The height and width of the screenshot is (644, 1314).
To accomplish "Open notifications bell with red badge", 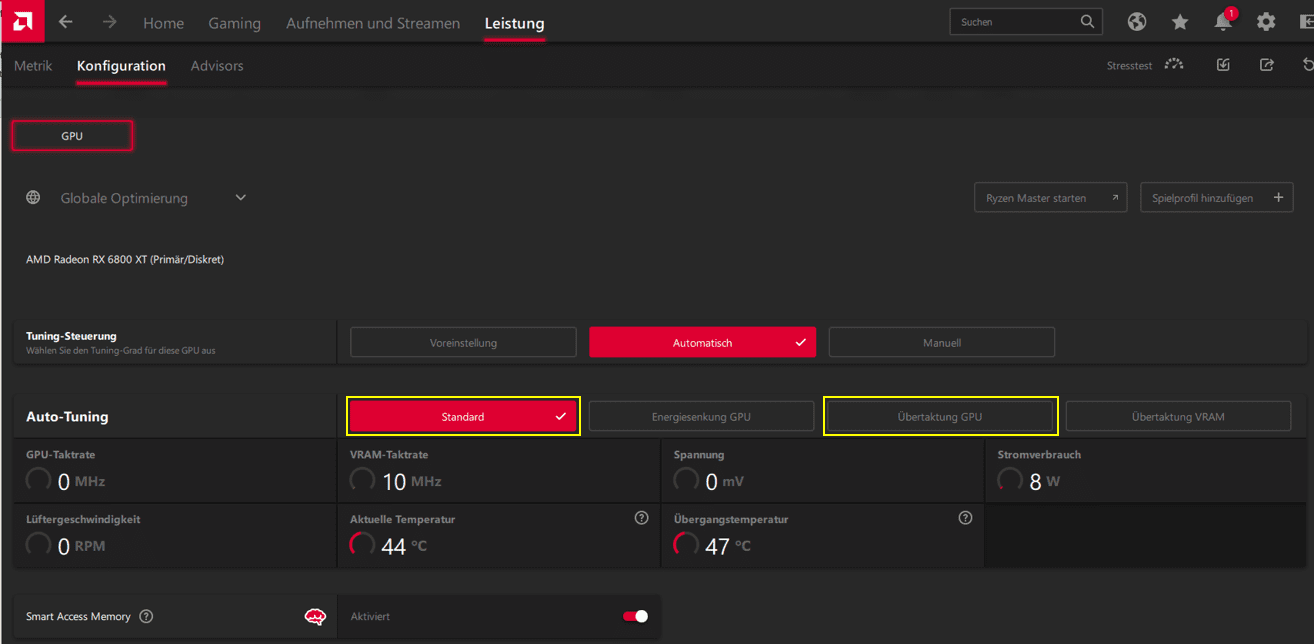I will [1224, 20].
